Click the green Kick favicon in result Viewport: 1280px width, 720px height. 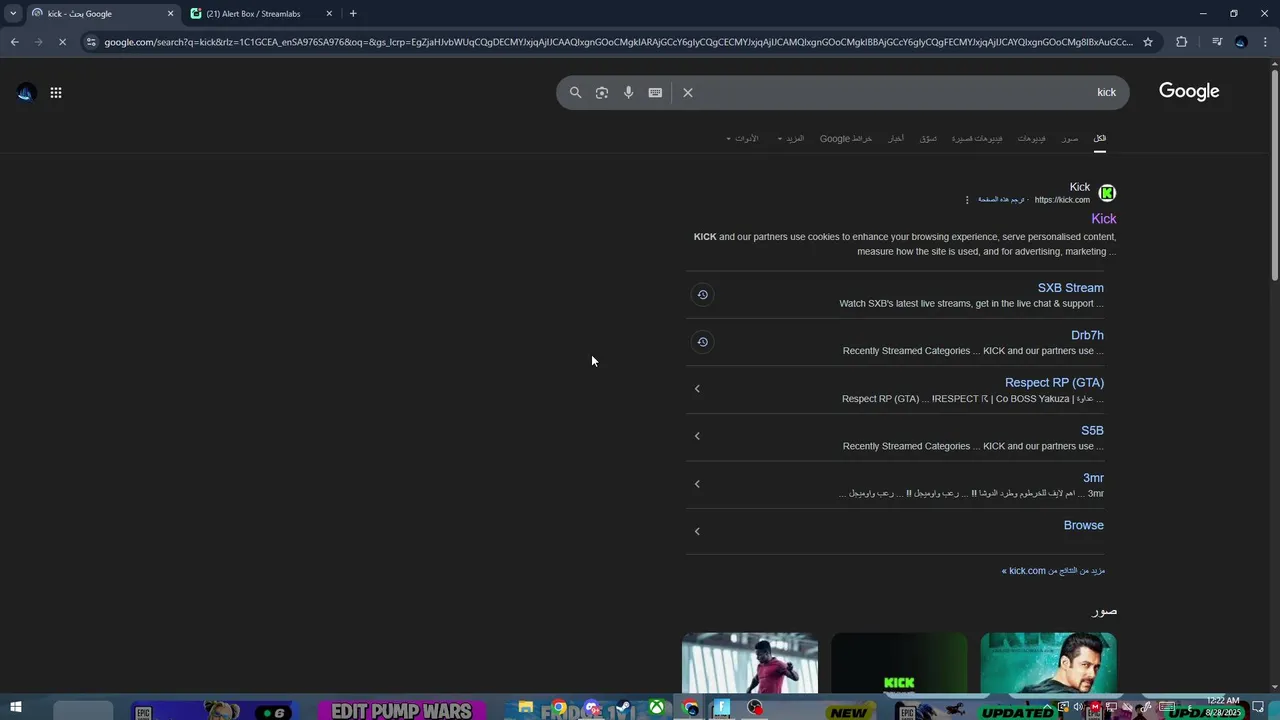click(x=1107, y=193)
